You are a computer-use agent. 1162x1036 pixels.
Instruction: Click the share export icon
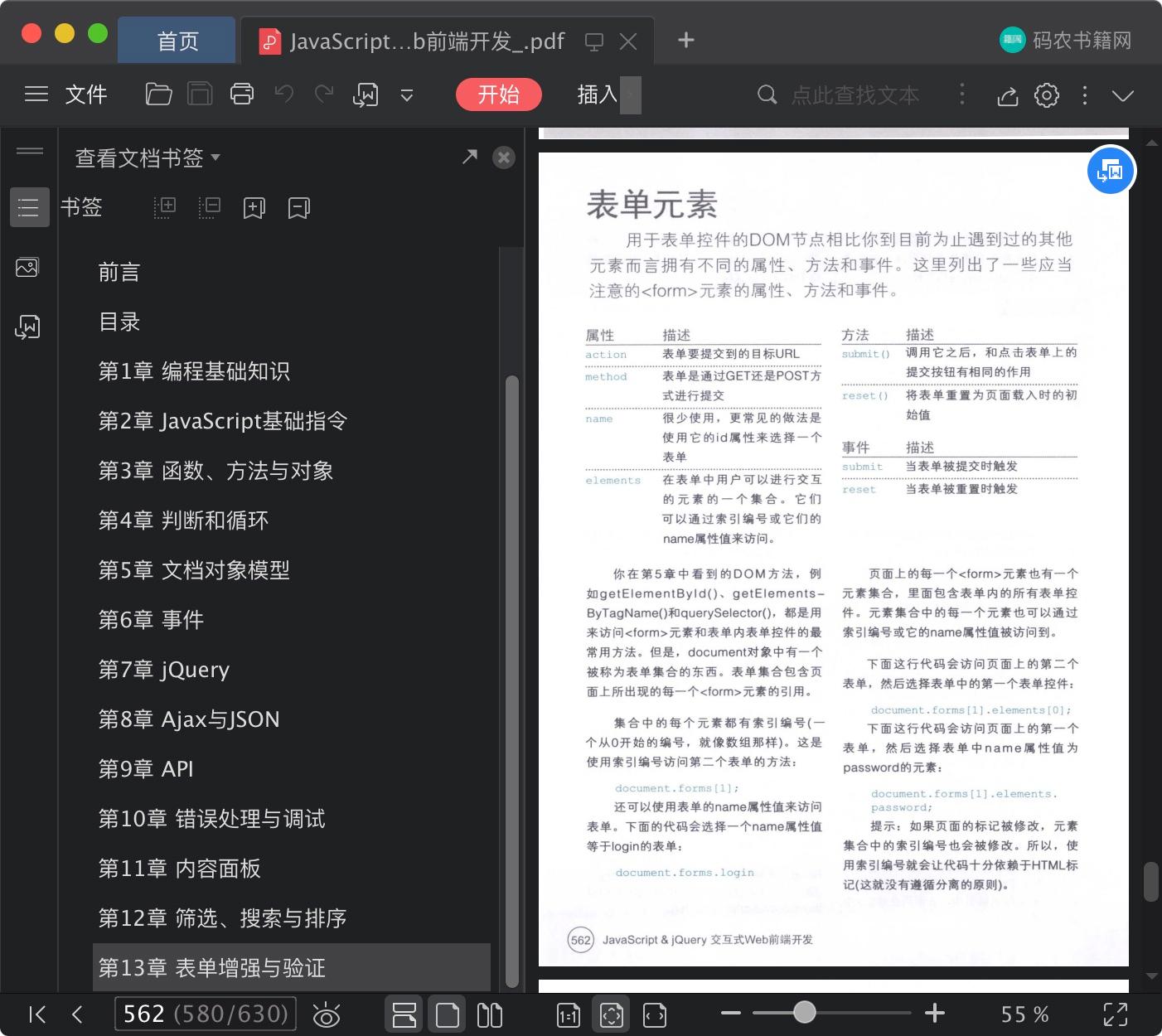(x=1007, y=95)
